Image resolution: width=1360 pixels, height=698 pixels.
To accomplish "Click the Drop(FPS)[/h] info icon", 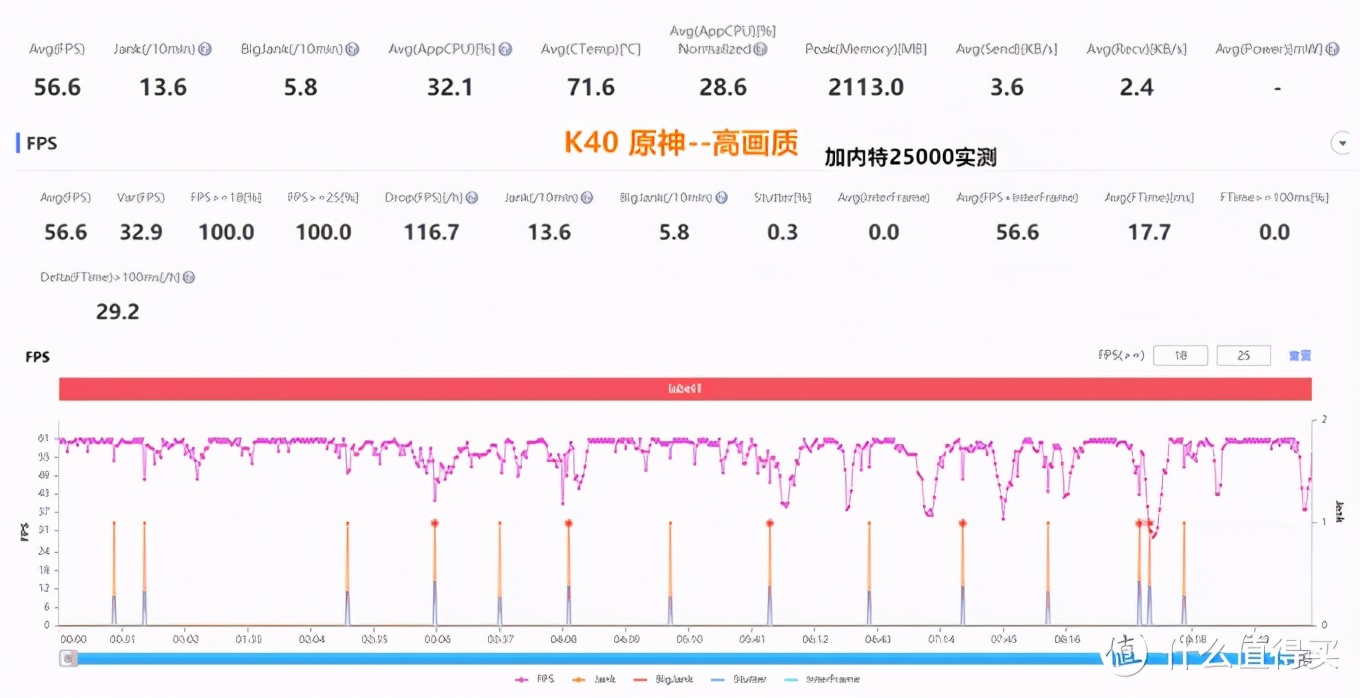I will pos(472,198).
